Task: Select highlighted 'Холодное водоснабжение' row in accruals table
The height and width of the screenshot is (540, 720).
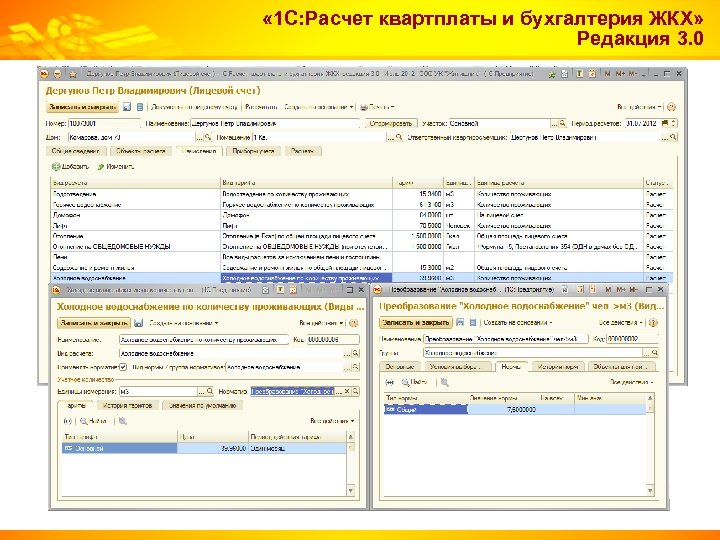Action: (361, 278)
